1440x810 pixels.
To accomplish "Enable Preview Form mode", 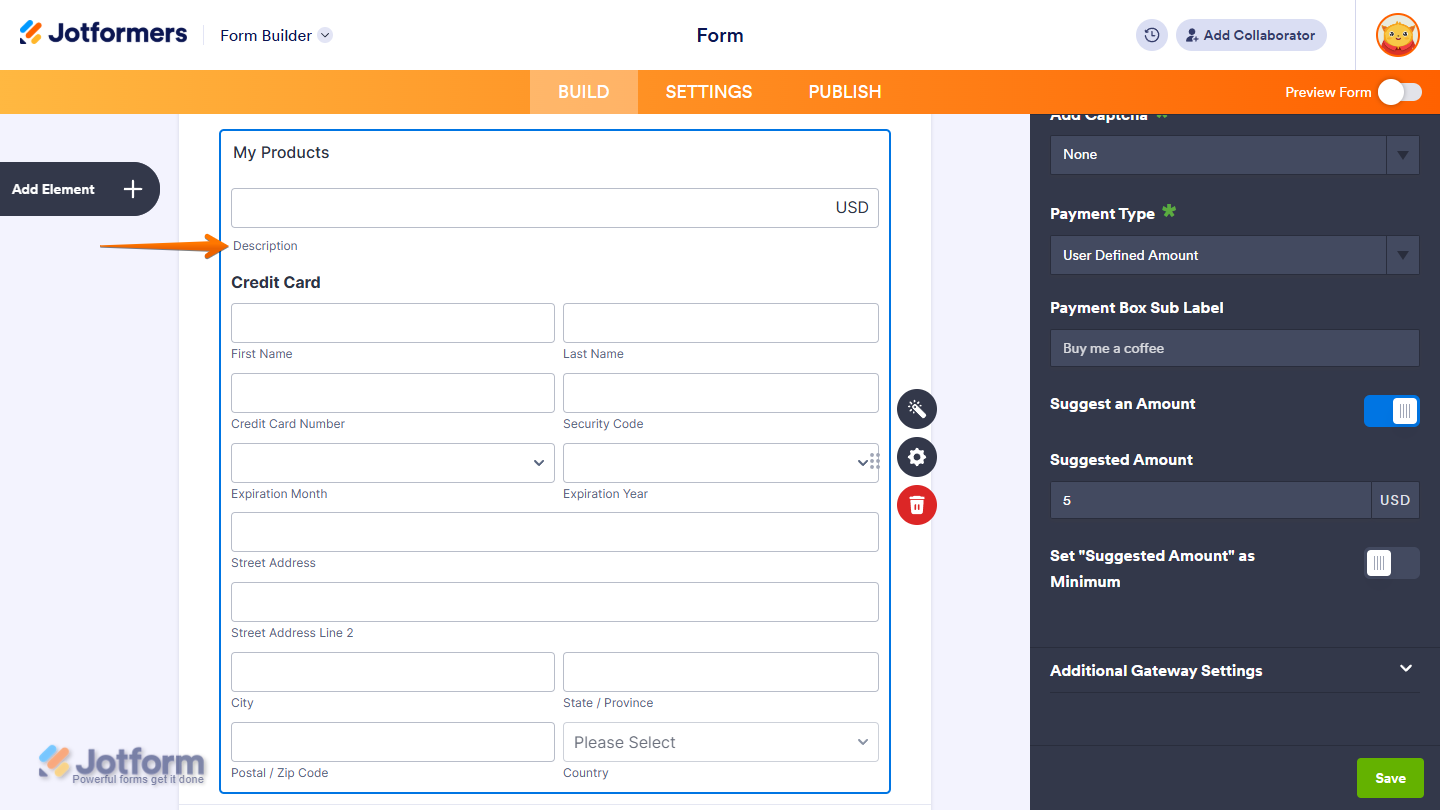I will pos(1400,91).
